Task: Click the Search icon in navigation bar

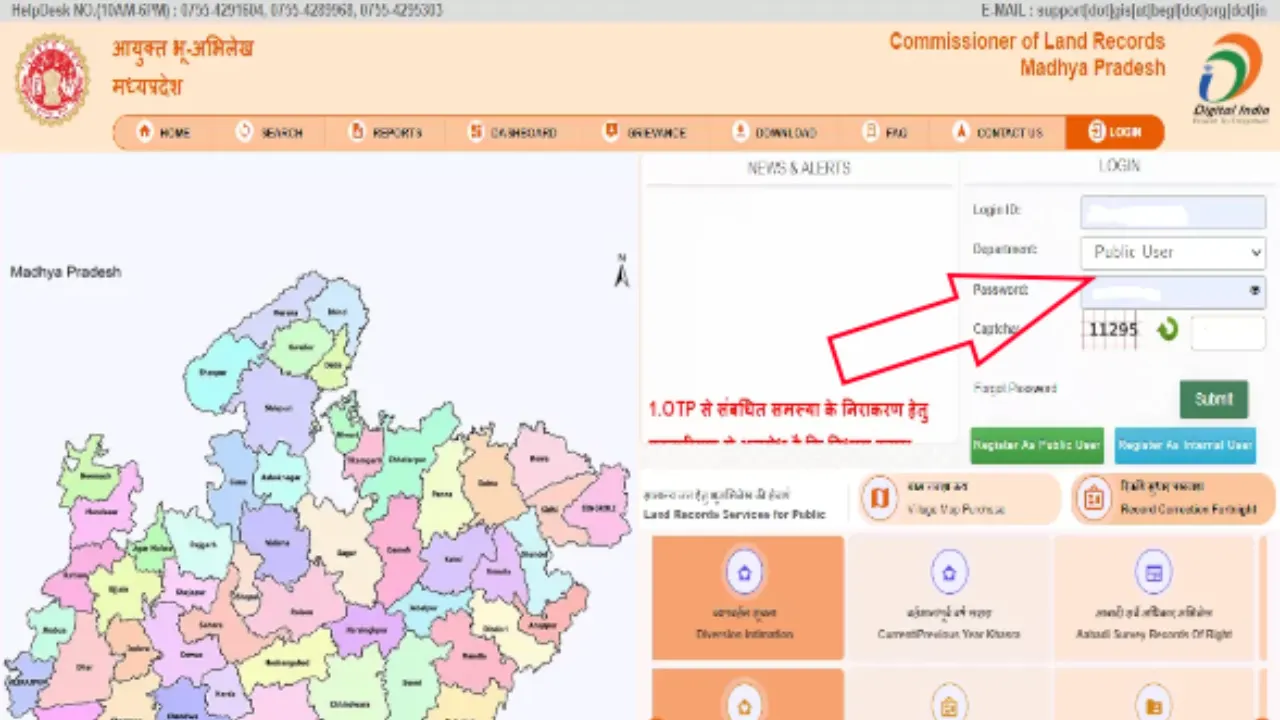Action: tap(245, 132)
